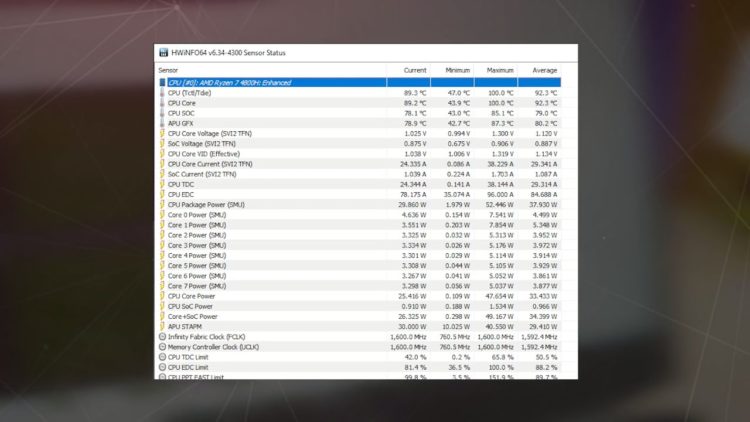Select the APU GFX sensor label
The image size is (750, 422).
click(x=180, y=123)
